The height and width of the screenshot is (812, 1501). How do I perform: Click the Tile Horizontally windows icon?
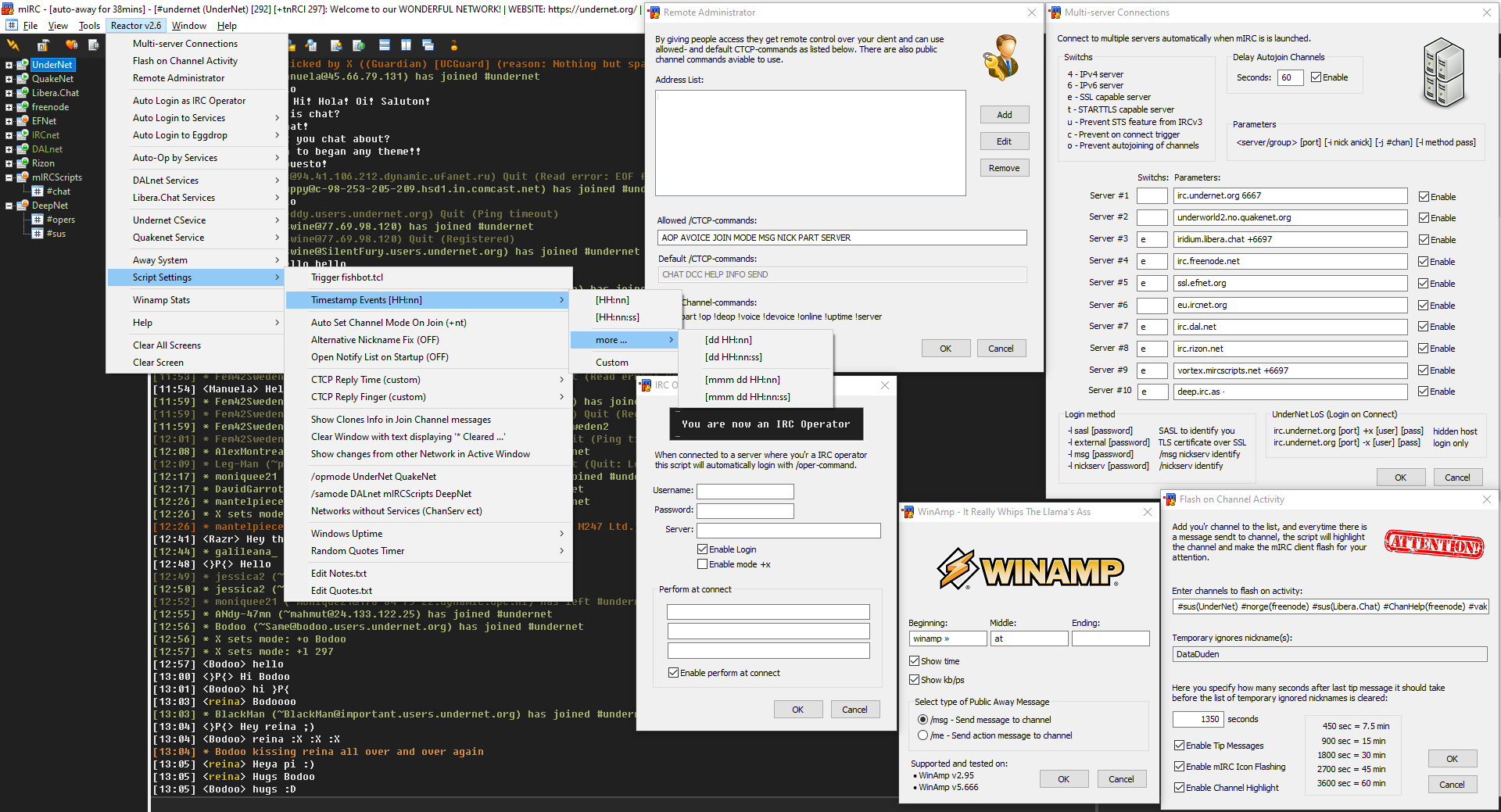tap(384, 45)
